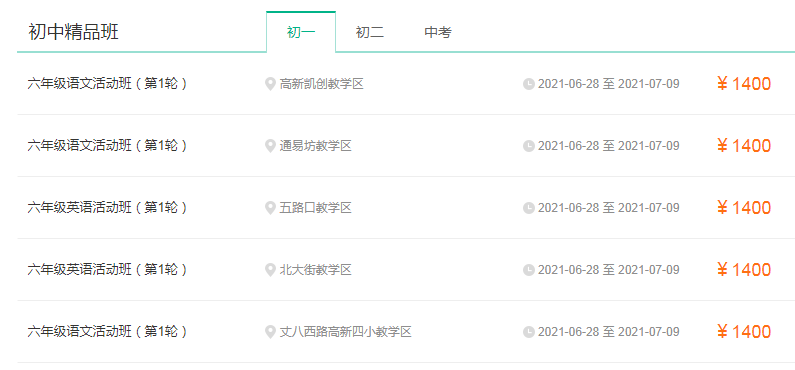
Task: Click location pin icon beside 高新凯创教学区
Action: (x=270, y=84)
